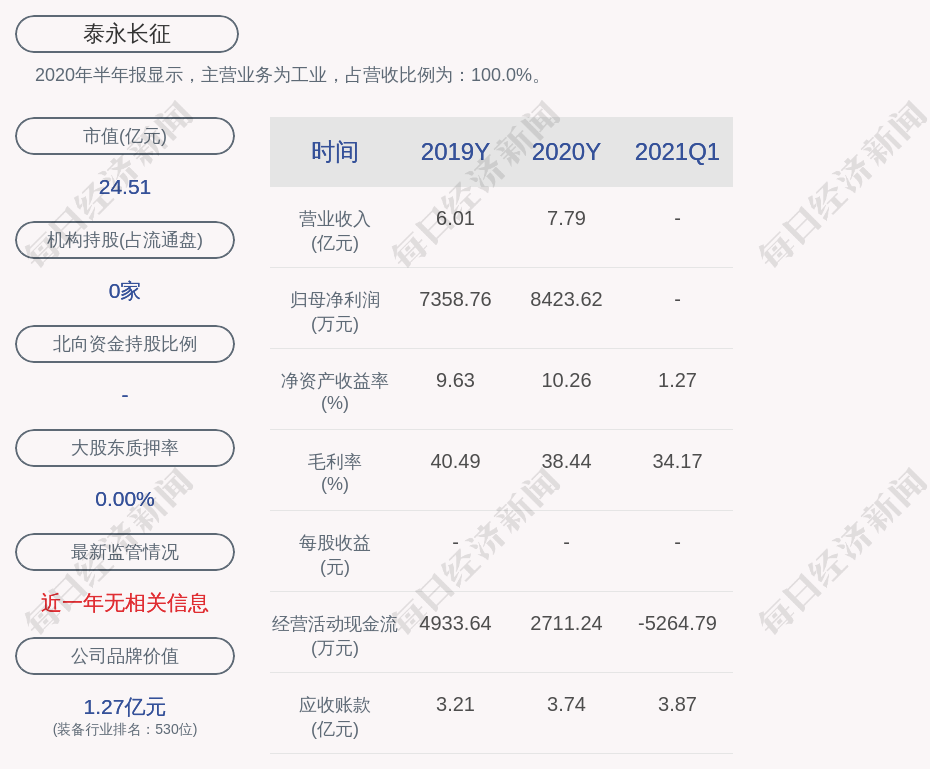Select the 38.44 gross margin cell

point(566,461)
